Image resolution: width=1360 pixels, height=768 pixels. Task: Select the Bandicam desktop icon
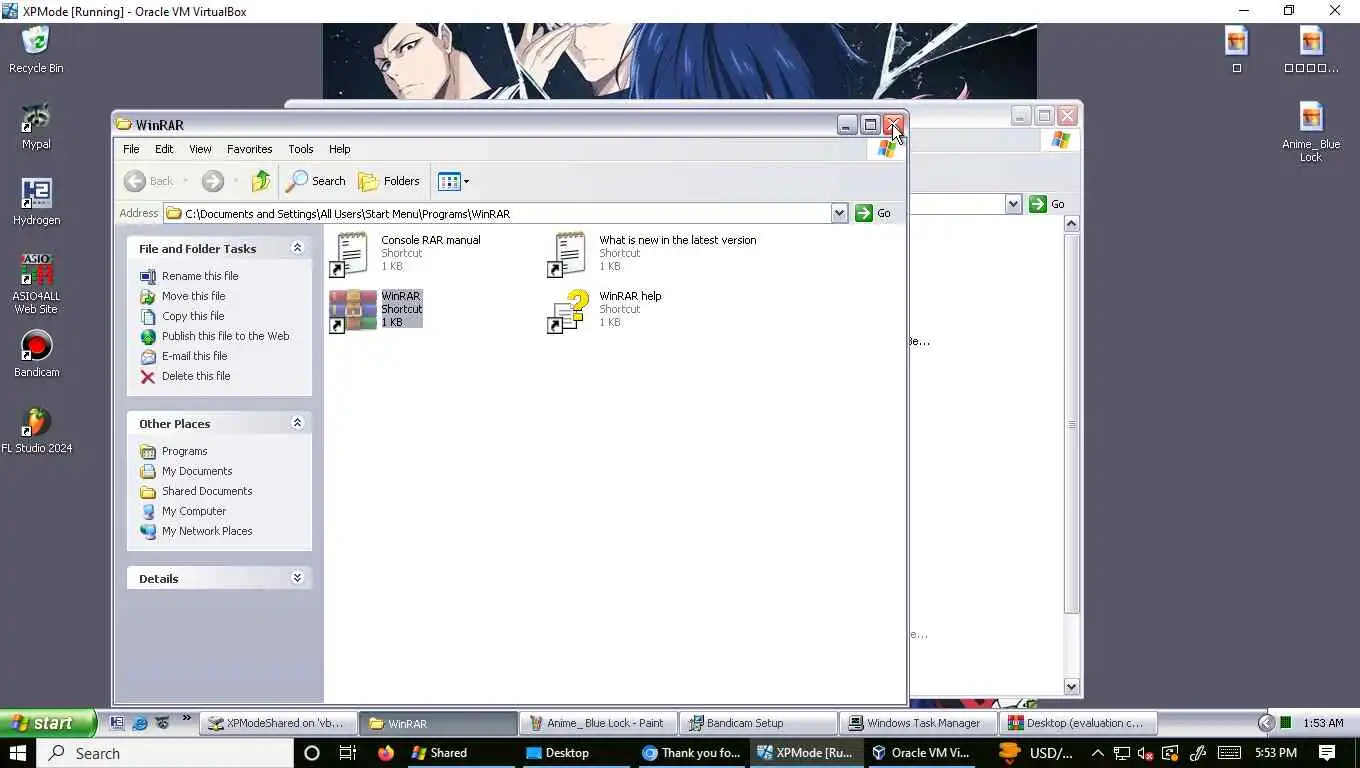tap(36, 354)
